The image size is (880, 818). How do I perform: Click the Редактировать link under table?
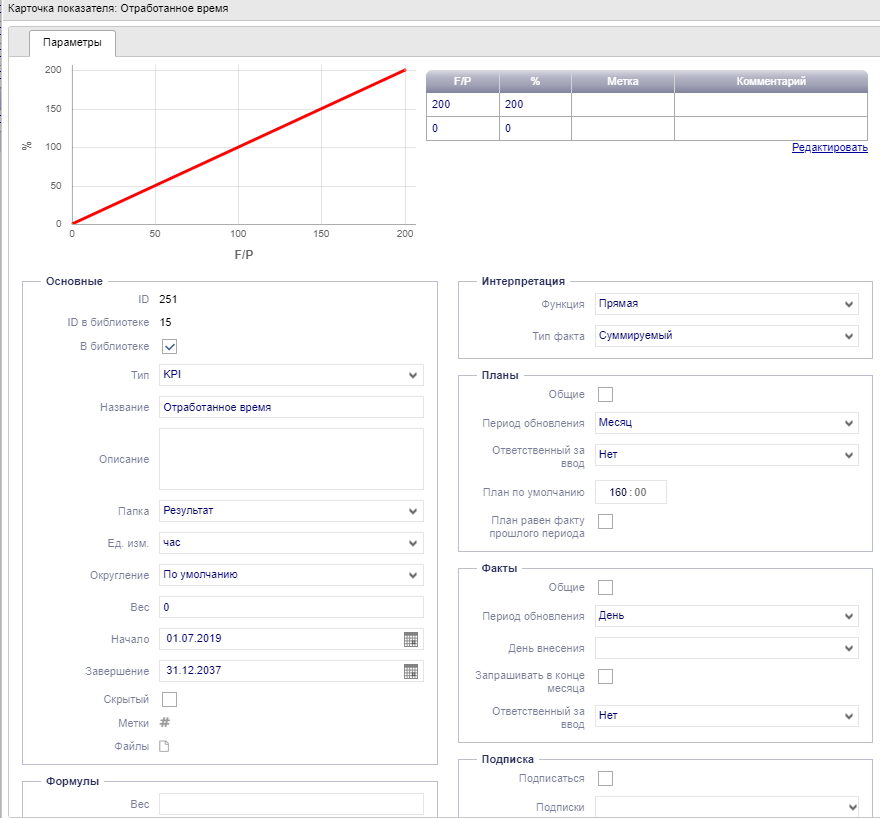829,148
